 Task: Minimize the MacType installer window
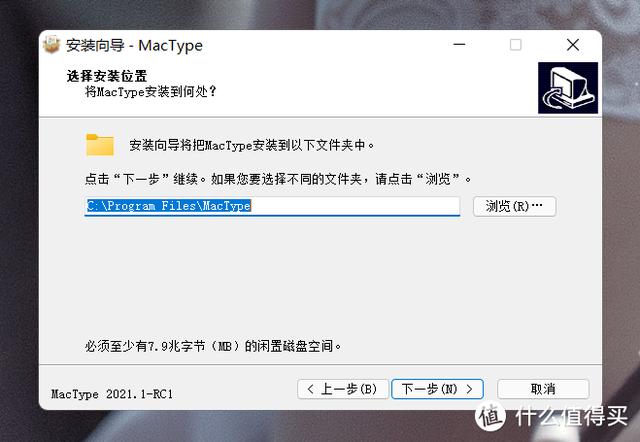tap(459, 44)
